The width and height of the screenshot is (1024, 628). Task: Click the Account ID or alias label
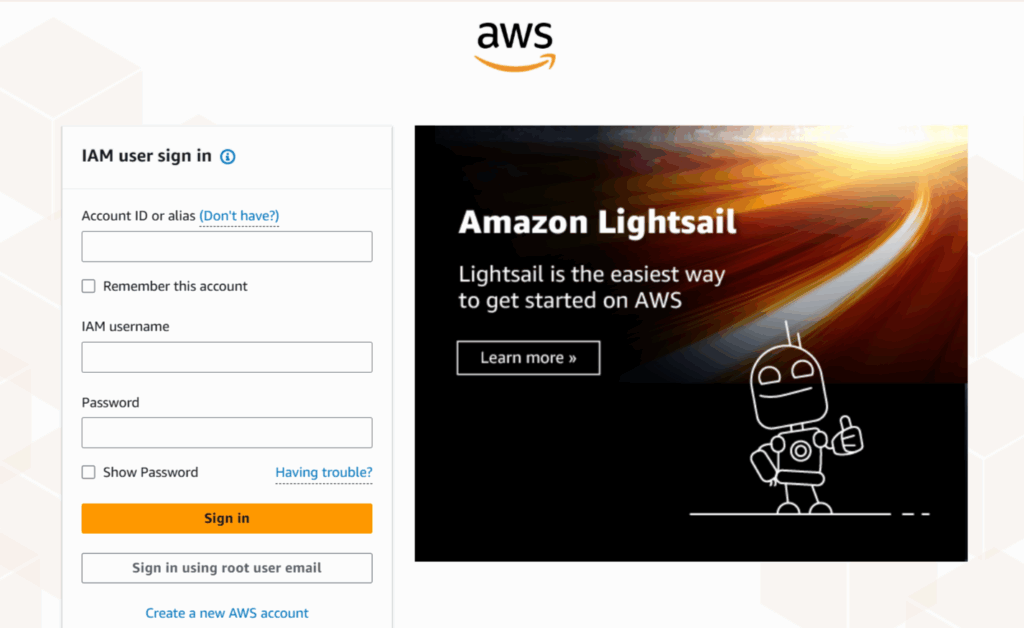tap(138, 216)
